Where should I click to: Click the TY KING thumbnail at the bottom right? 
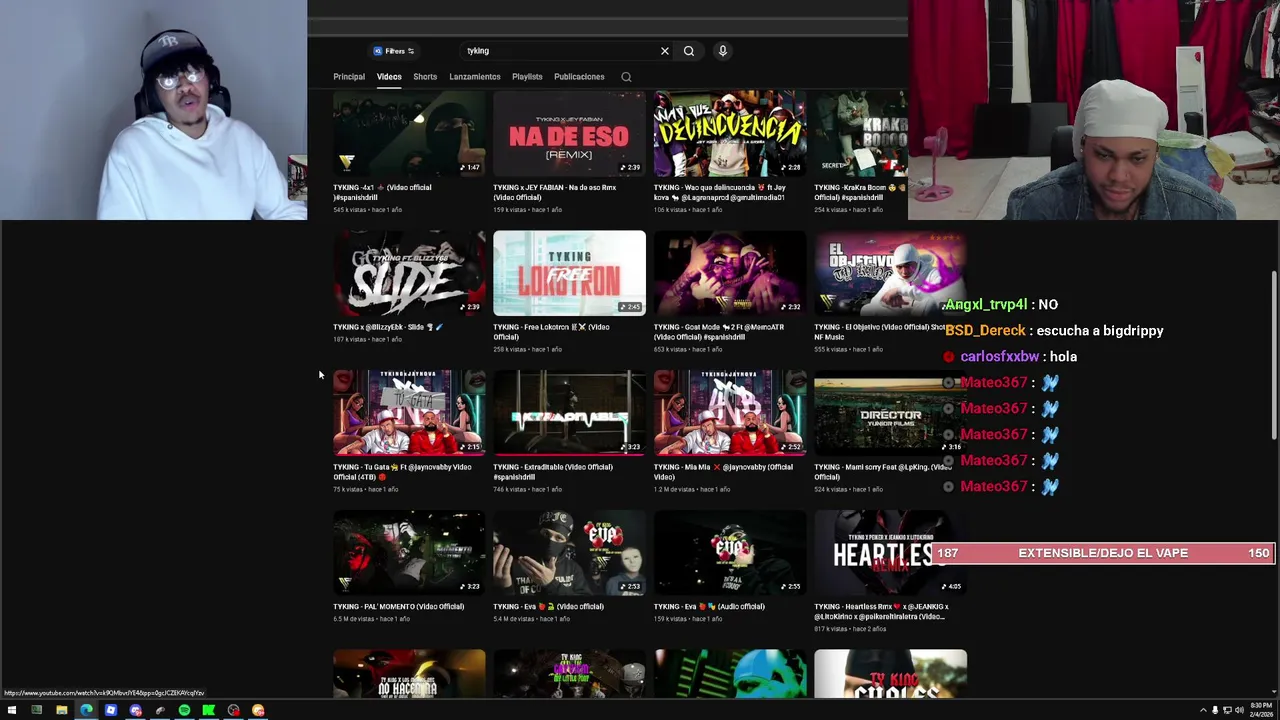pyautogui.click(x=890, y=675)
